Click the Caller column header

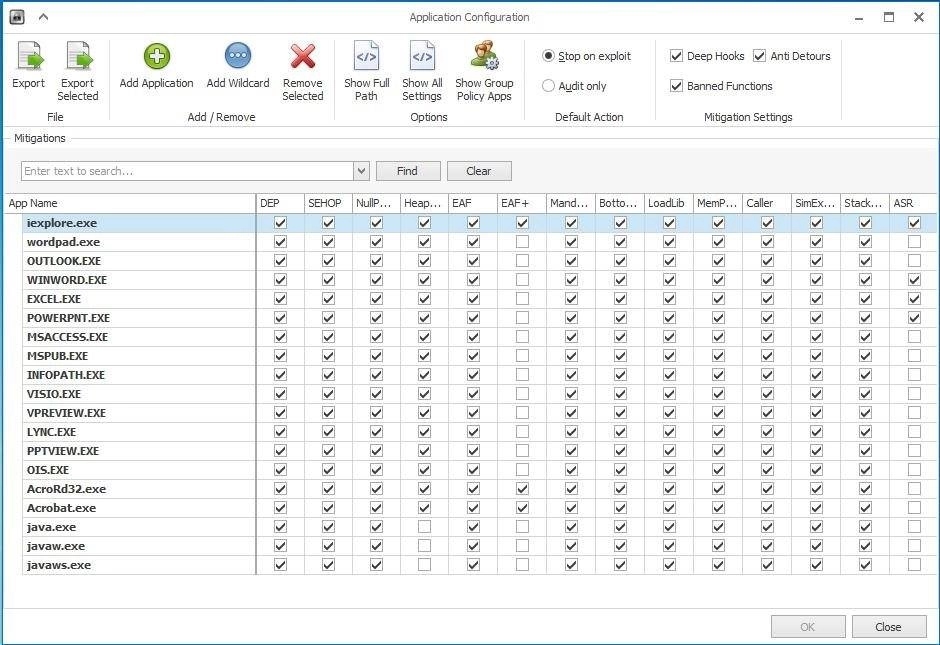pos(767,203)
